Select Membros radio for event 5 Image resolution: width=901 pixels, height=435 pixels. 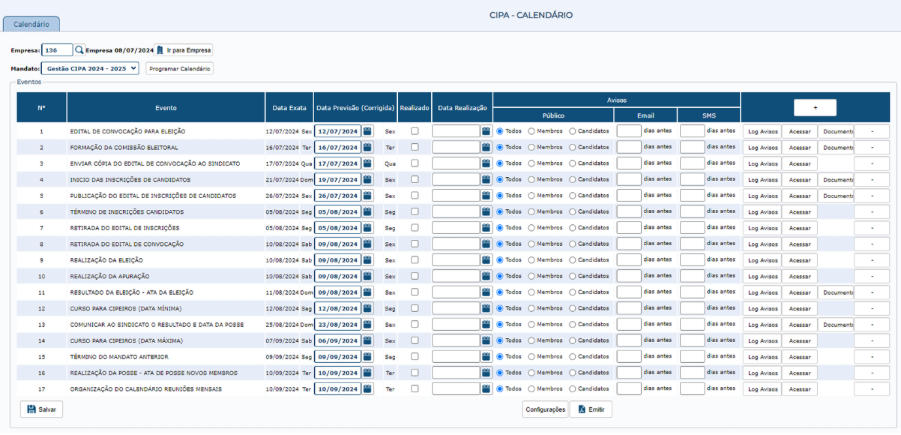tap(532, 196)
